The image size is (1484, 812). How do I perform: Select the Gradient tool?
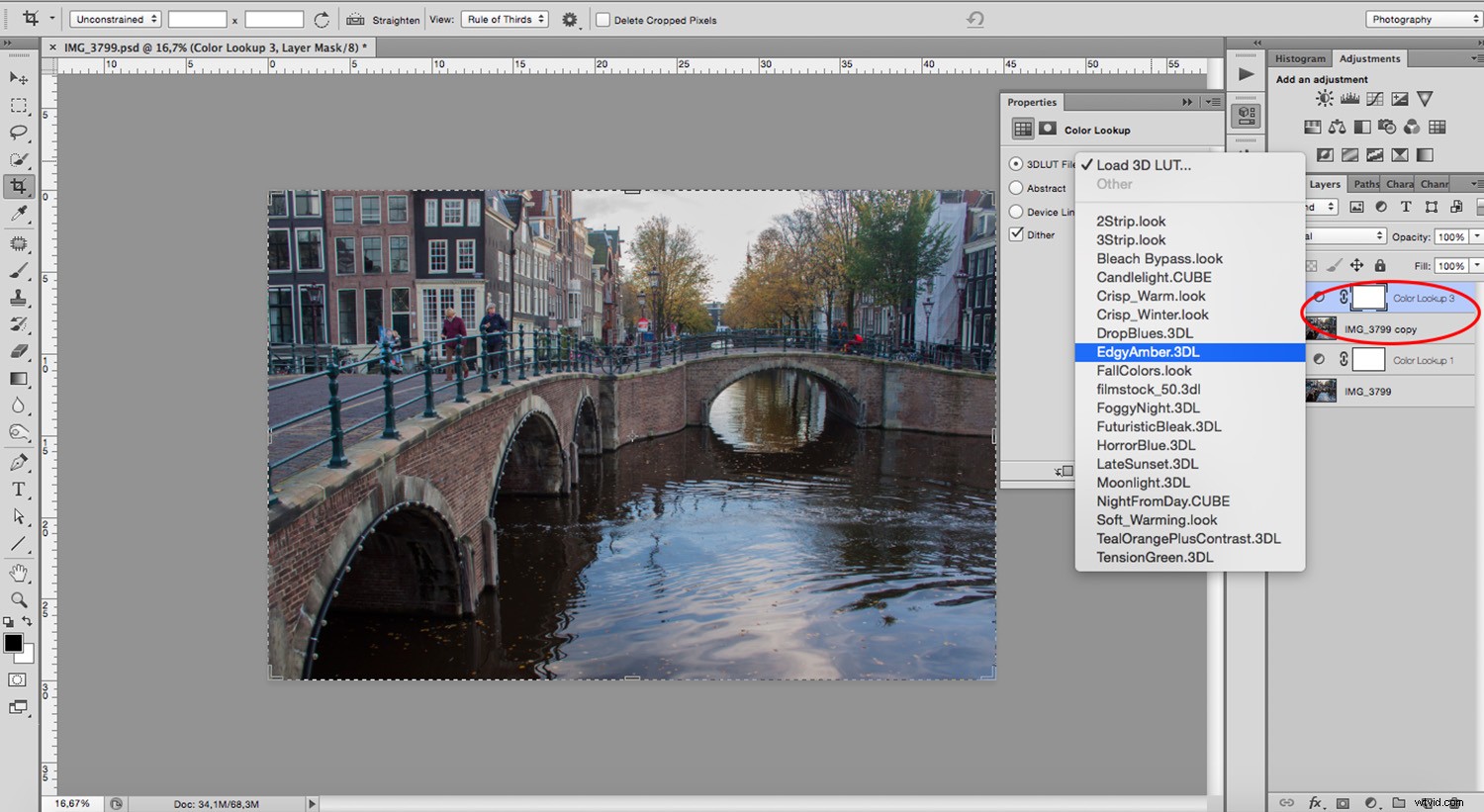point(16,379)
